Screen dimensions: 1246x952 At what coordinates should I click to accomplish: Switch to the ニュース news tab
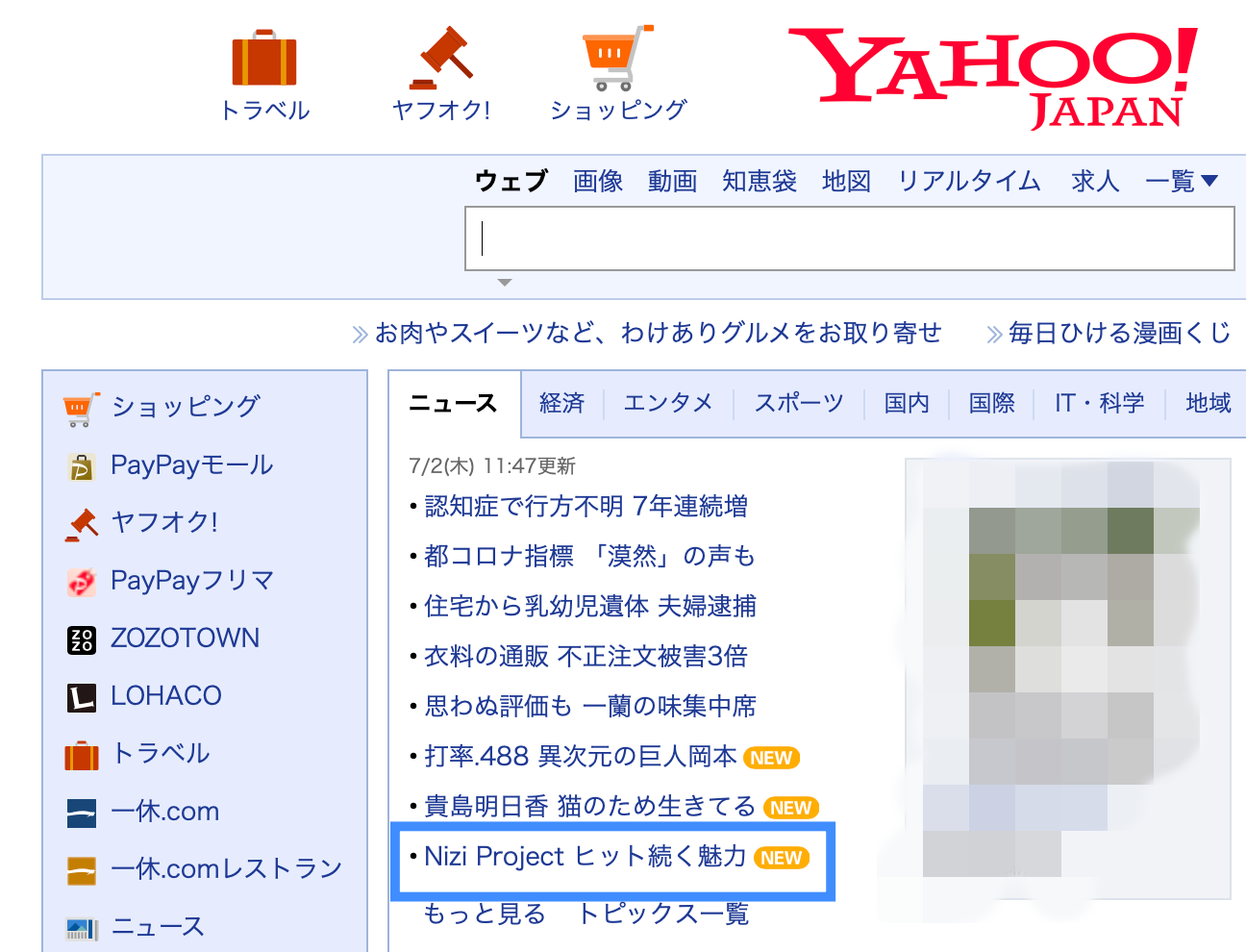pos(454,404)
